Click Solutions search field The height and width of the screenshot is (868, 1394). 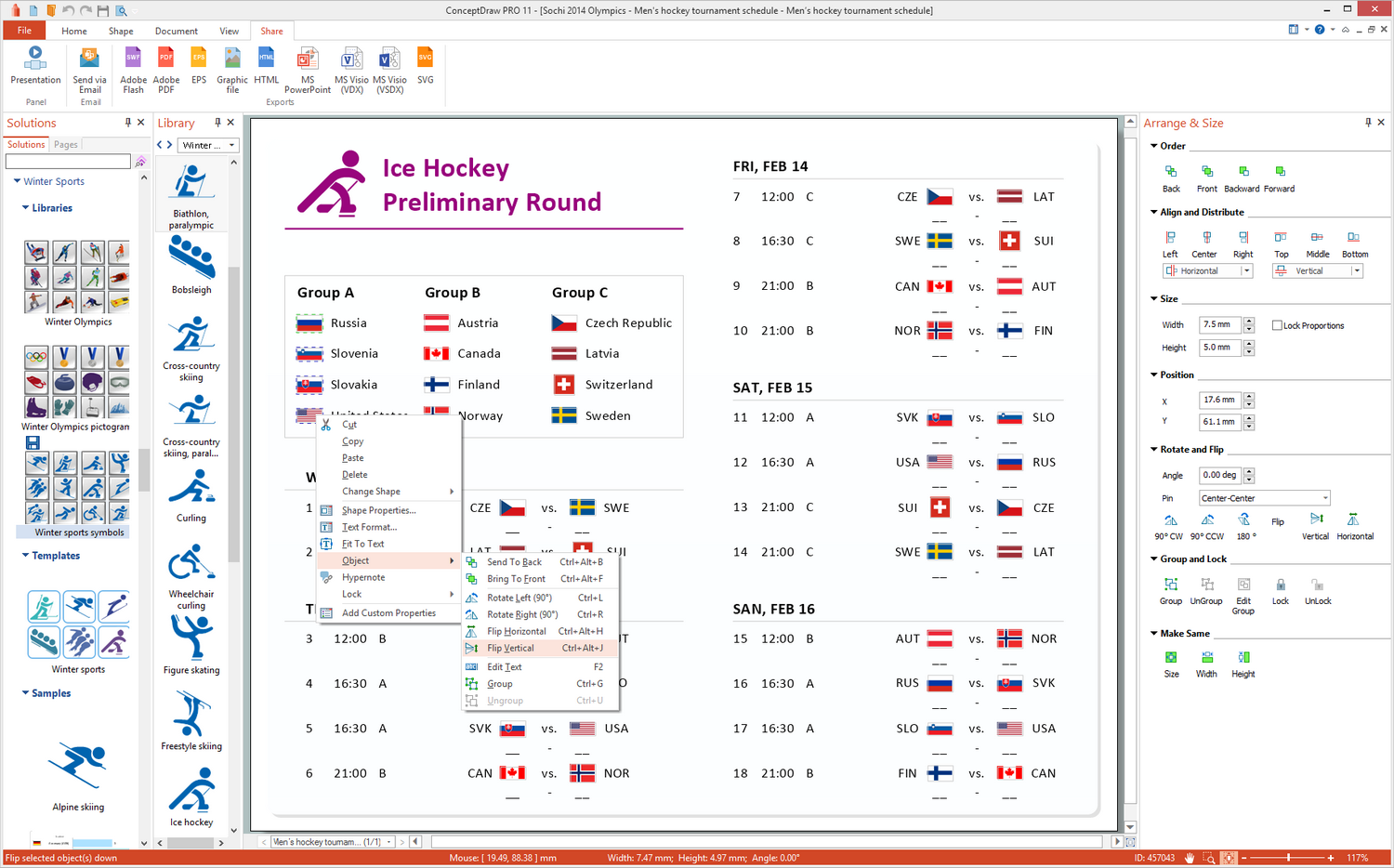[x=69, y=162]
